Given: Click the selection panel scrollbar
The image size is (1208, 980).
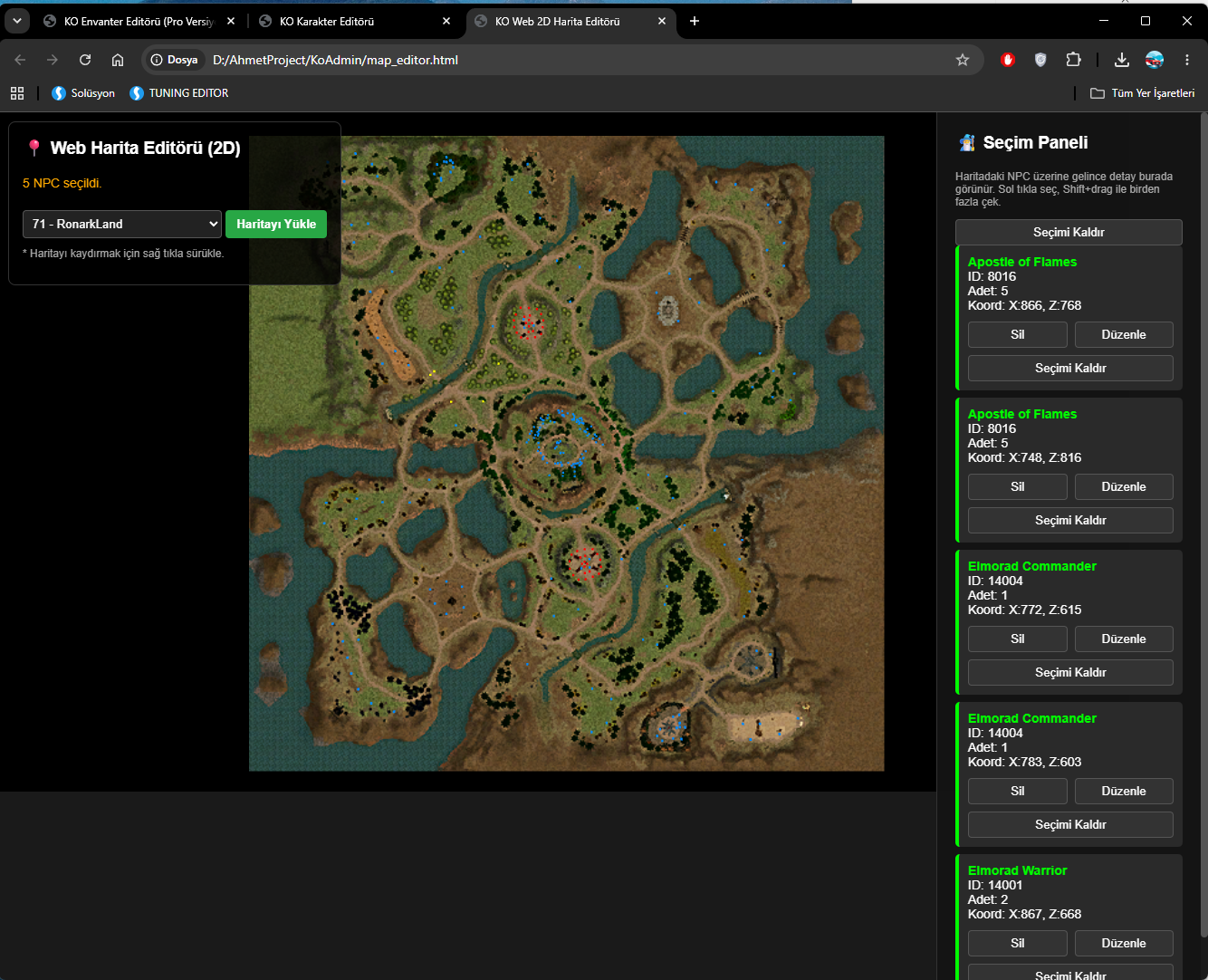Looking at the screenshot, I should coord(1203,525).
